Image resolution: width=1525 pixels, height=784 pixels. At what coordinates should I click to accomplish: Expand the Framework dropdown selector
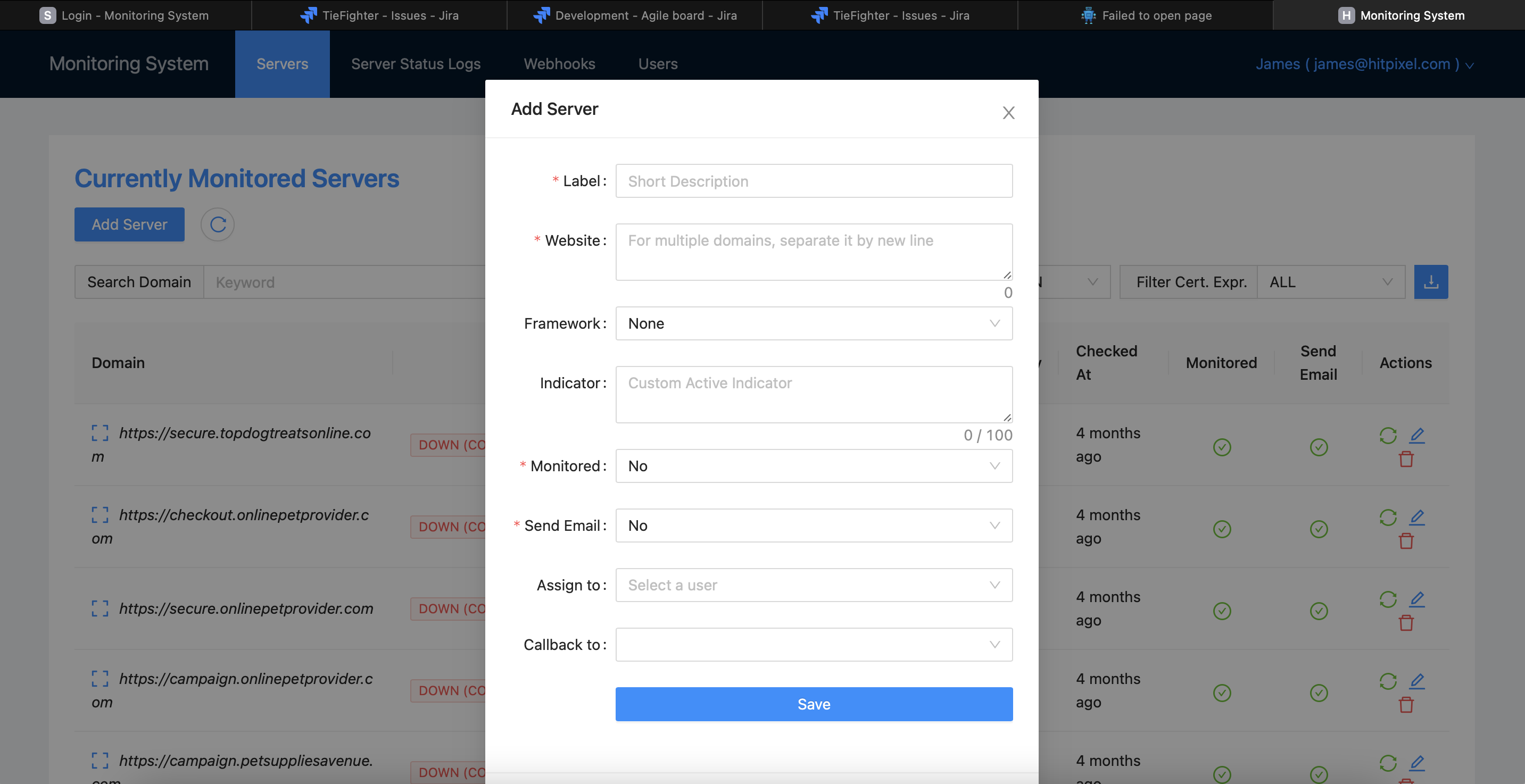click(814, 323)
